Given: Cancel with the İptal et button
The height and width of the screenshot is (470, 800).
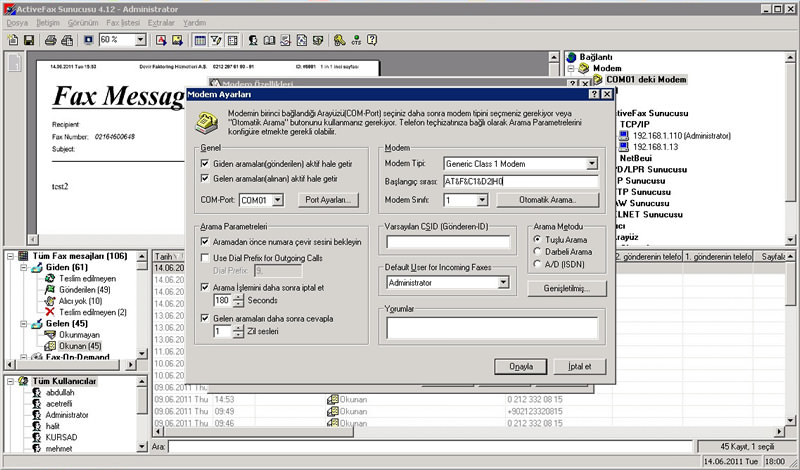Looking at the screenshot, I should [x=580, y=366].
